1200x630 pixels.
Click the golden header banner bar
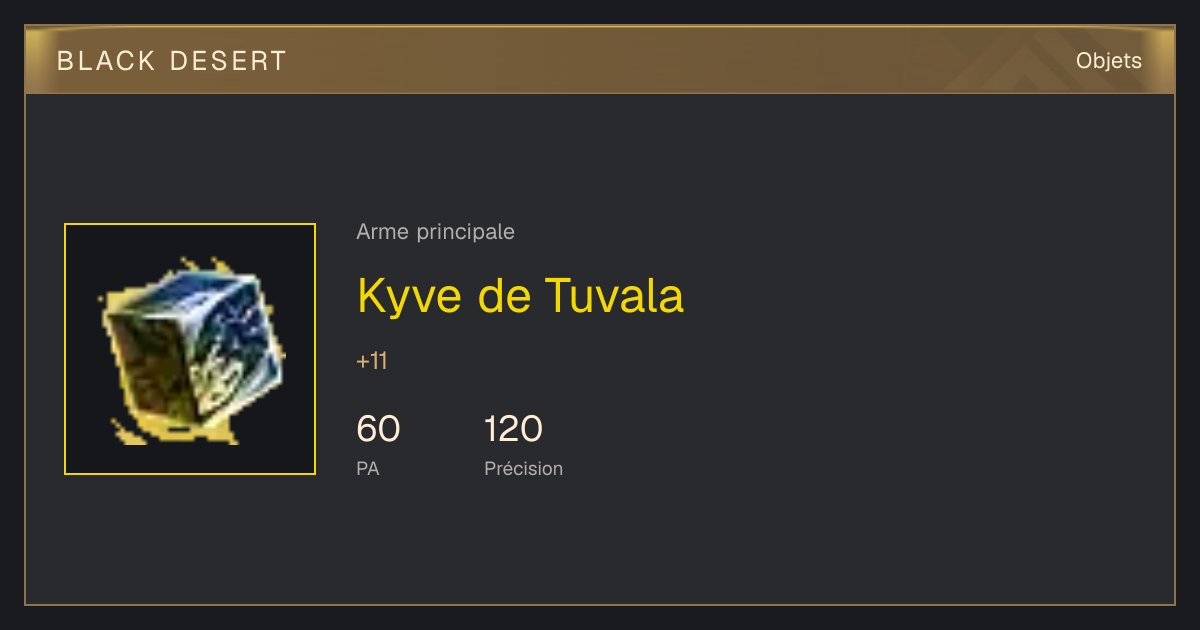pos(600,60)
